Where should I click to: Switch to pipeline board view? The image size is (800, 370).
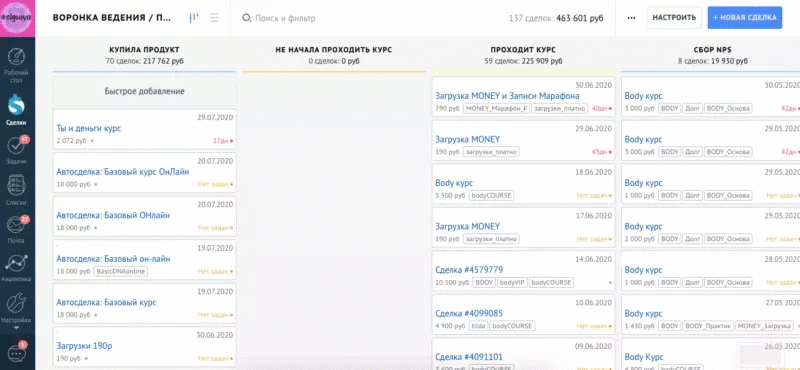tap(194, 18)
